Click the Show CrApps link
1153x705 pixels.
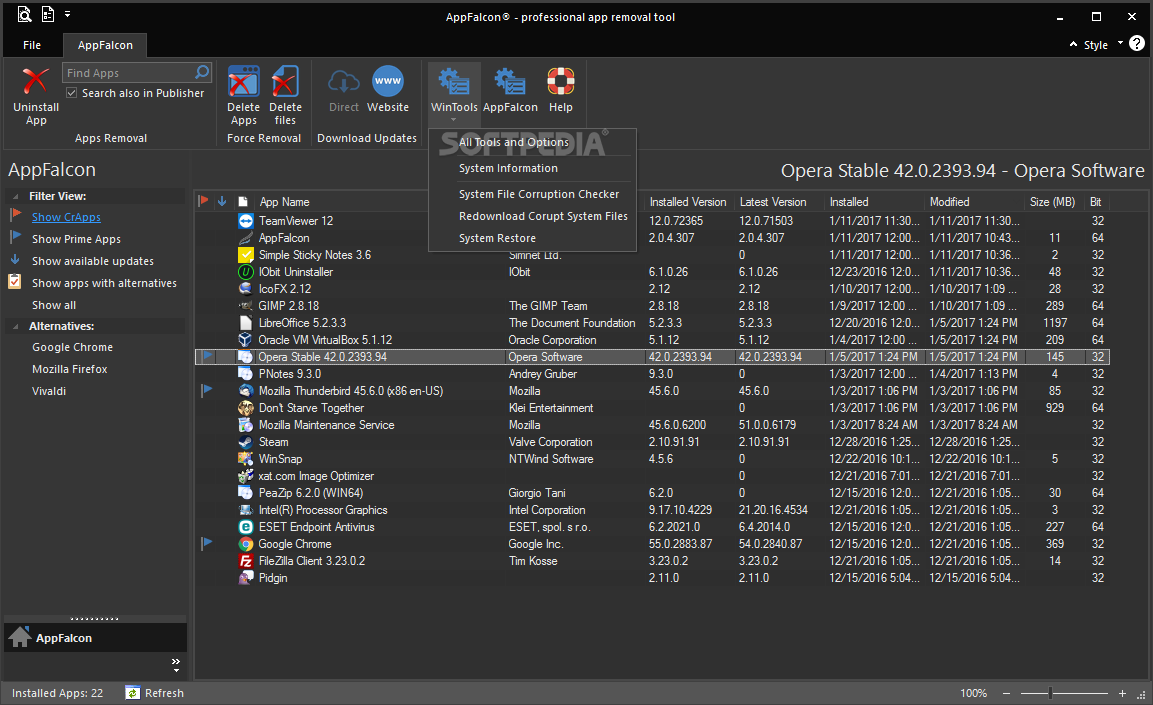coord(66,217)
